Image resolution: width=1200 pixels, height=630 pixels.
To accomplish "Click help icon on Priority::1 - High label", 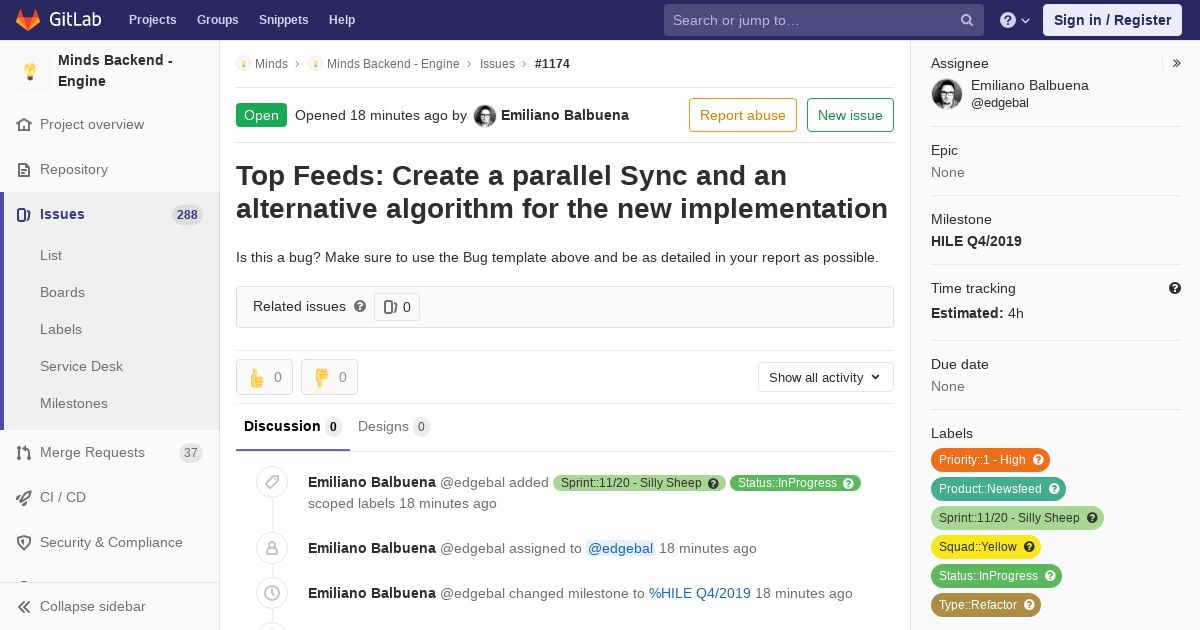I will pos(1038,460).
